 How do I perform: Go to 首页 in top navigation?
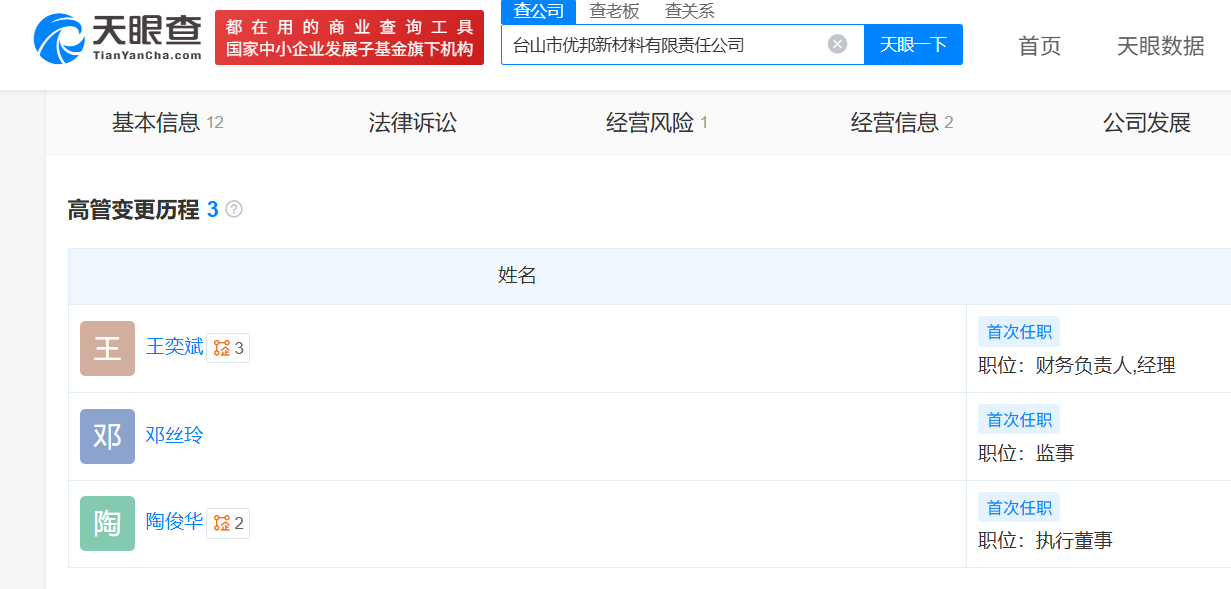coord(1039,45)
